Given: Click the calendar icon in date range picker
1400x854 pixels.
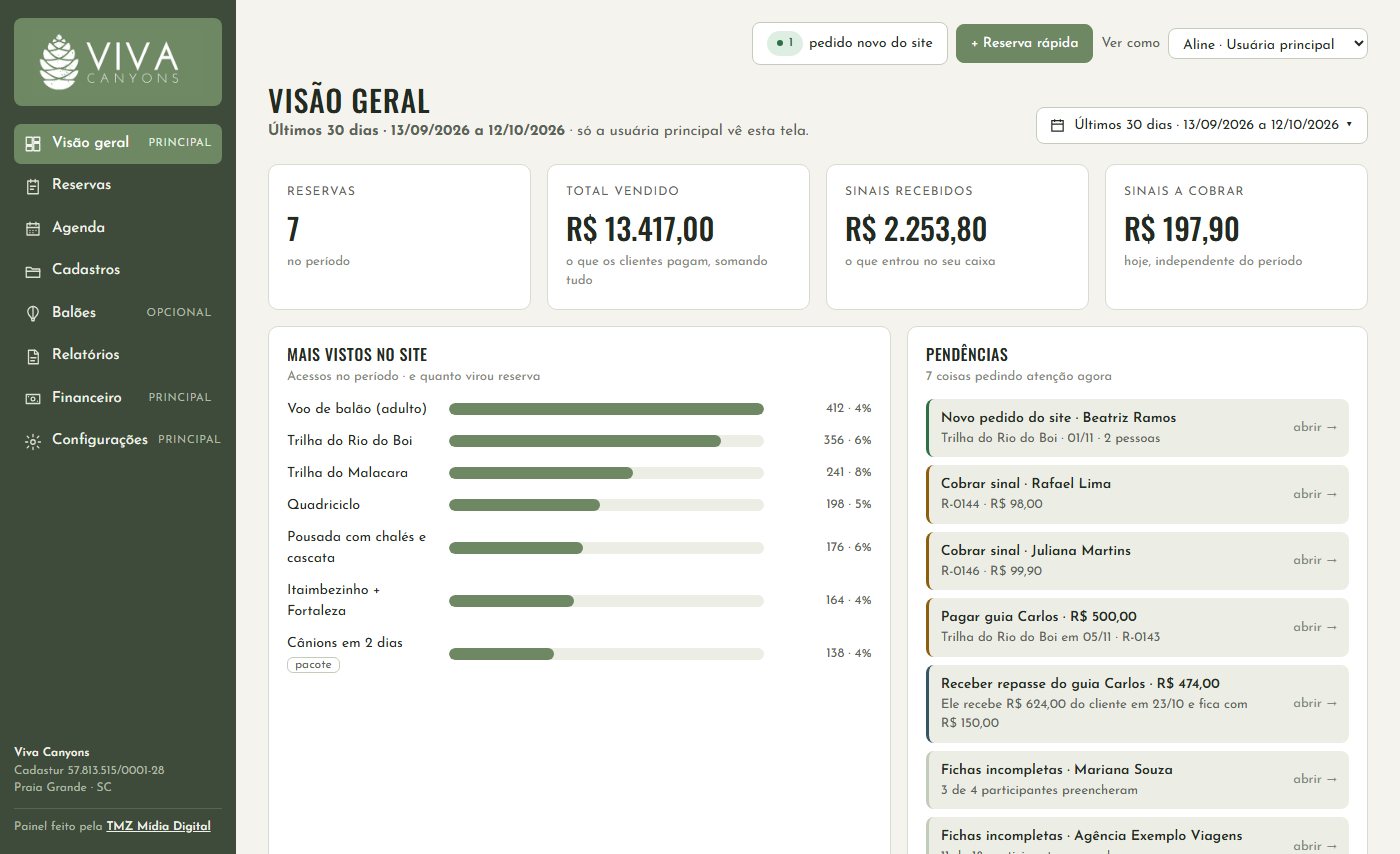Looking at the screenshot, I should pyautogui.click(x=1058, y=125).
